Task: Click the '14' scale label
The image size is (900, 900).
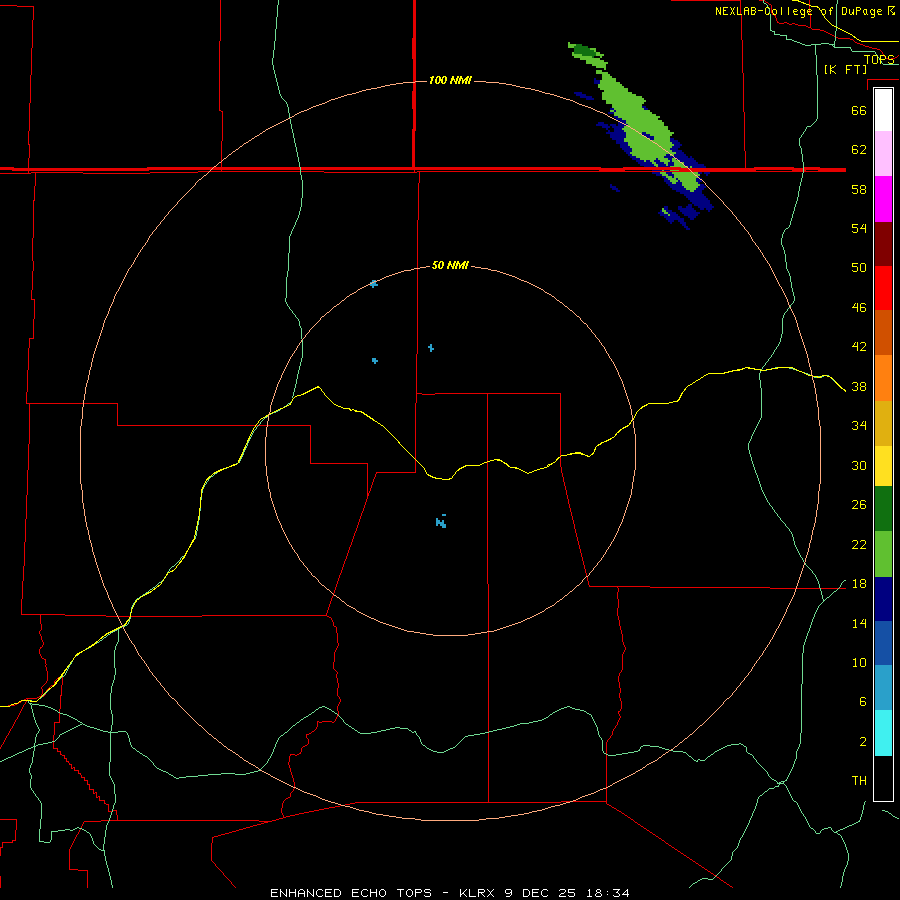Action: click(859, 623)
